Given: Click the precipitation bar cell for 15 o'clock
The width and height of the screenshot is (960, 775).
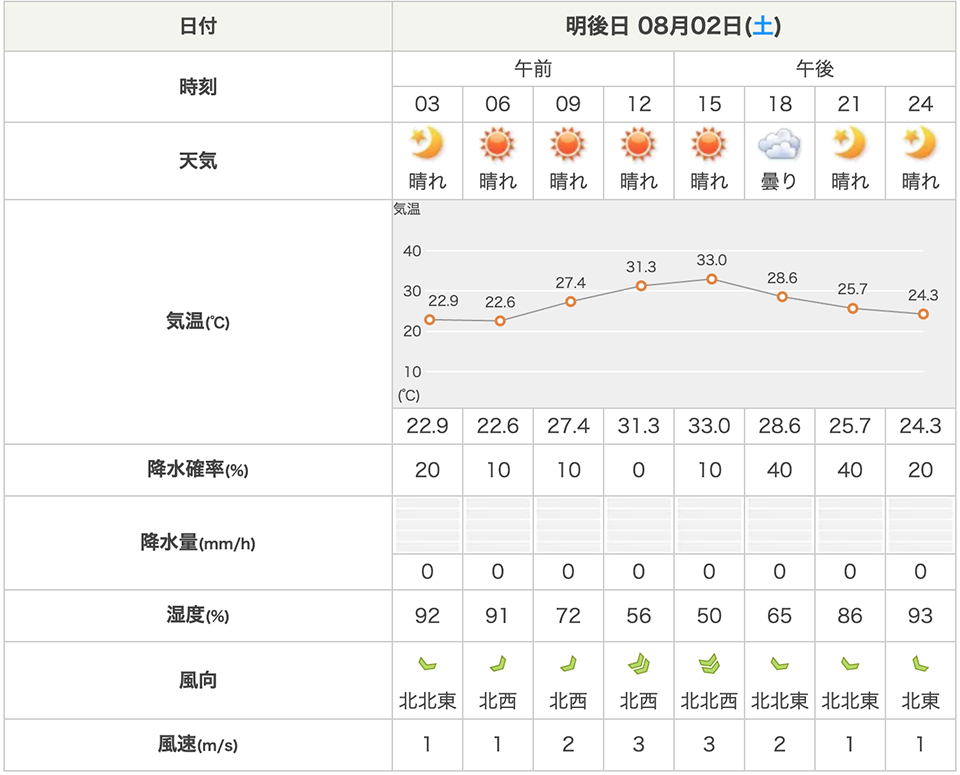Looking at the screenshot, I should pos(709,525).
